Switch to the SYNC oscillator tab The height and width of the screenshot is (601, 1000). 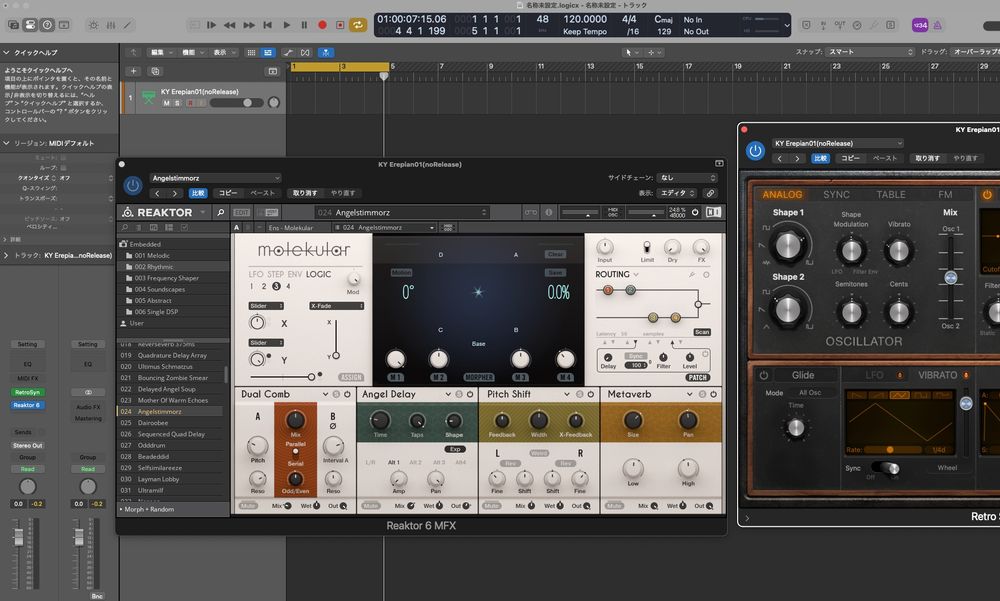point(836,195)
